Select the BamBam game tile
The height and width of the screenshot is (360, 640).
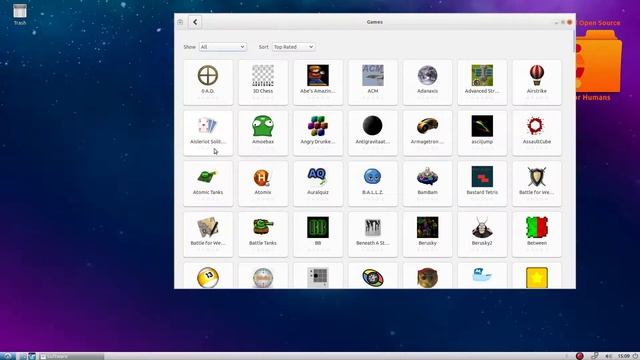[427, 184]
